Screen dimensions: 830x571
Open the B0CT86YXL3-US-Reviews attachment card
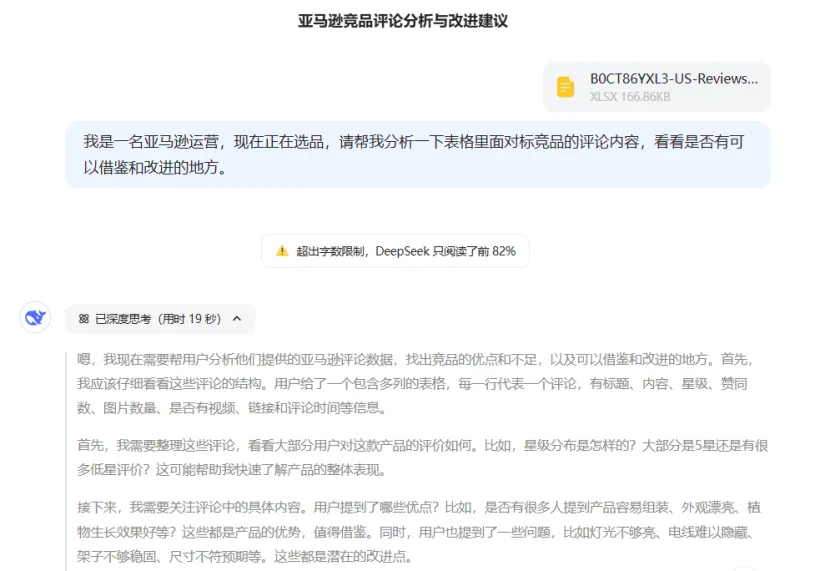point(657,87)
